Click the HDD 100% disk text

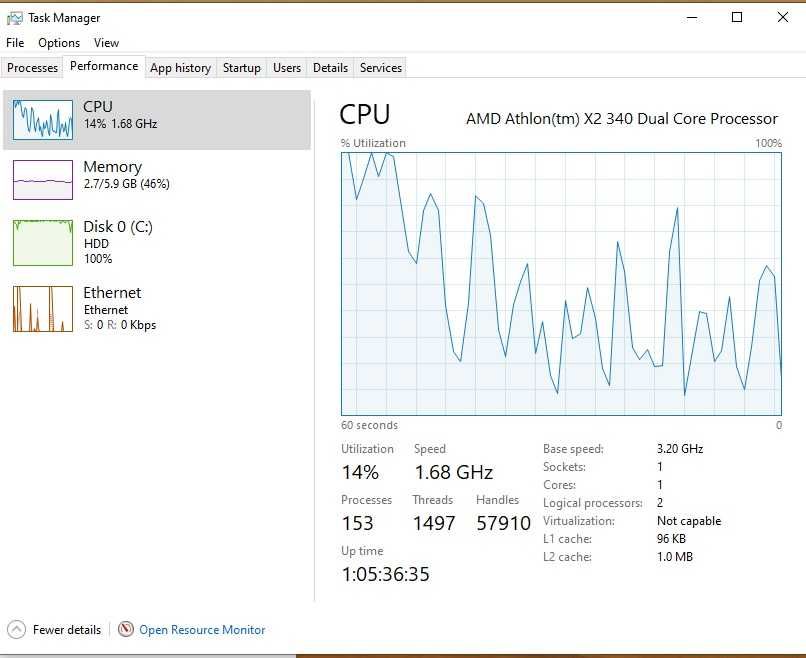pos(98,251)
